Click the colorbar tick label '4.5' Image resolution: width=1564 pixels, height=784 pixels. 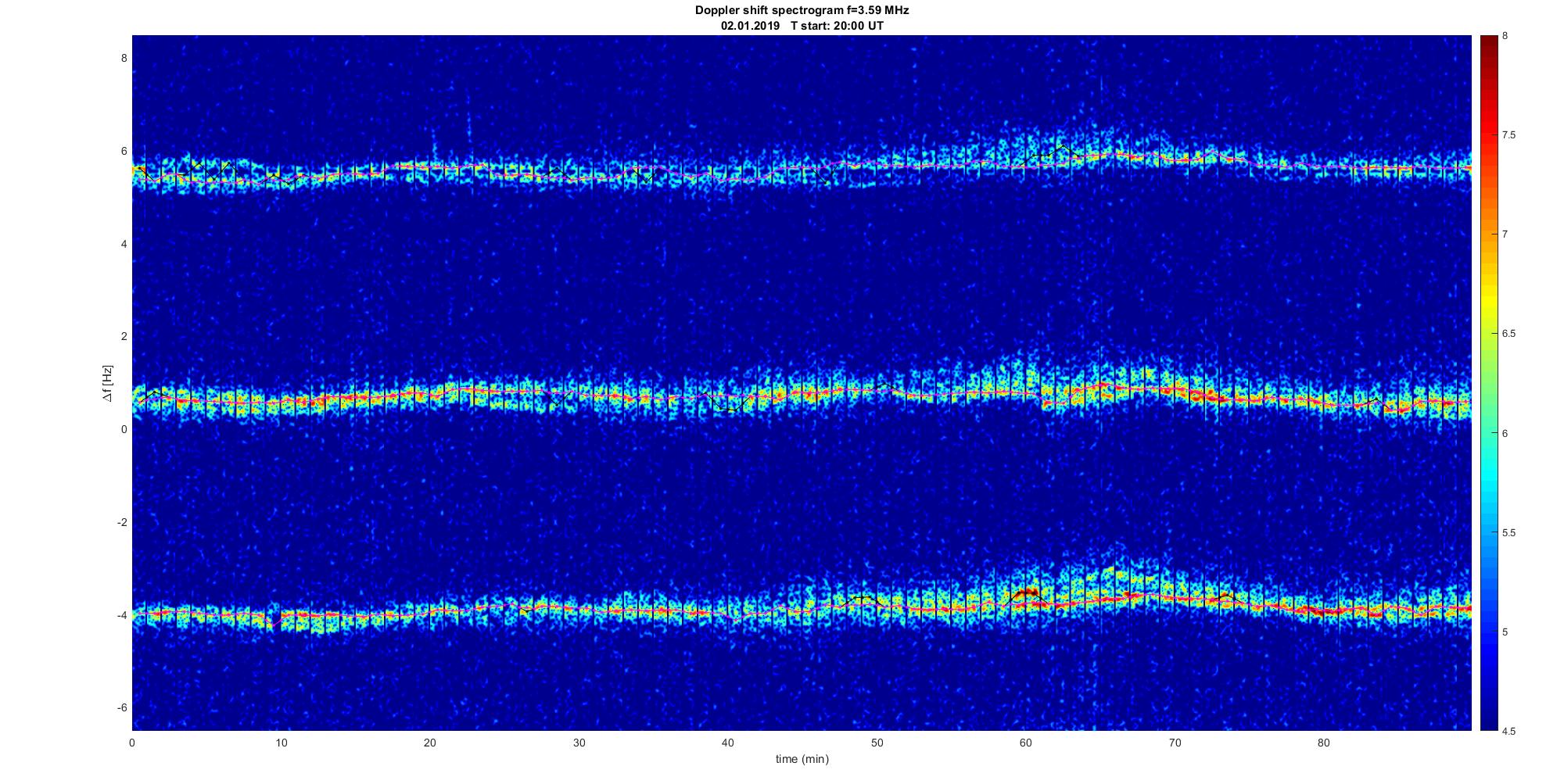click(x=1508, y=732)
